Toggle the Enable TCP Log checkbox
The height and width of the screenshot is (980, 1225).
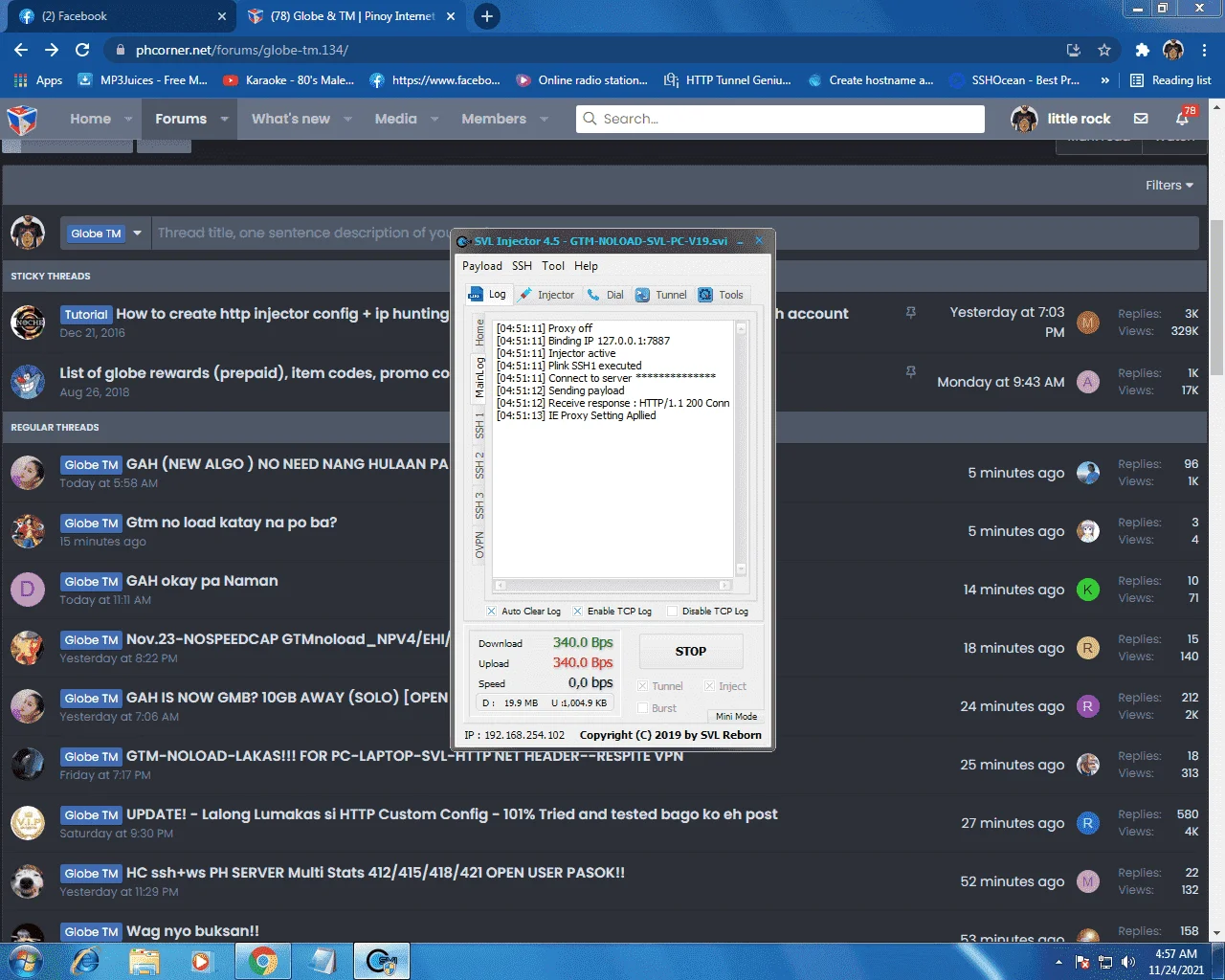[577, 611]
